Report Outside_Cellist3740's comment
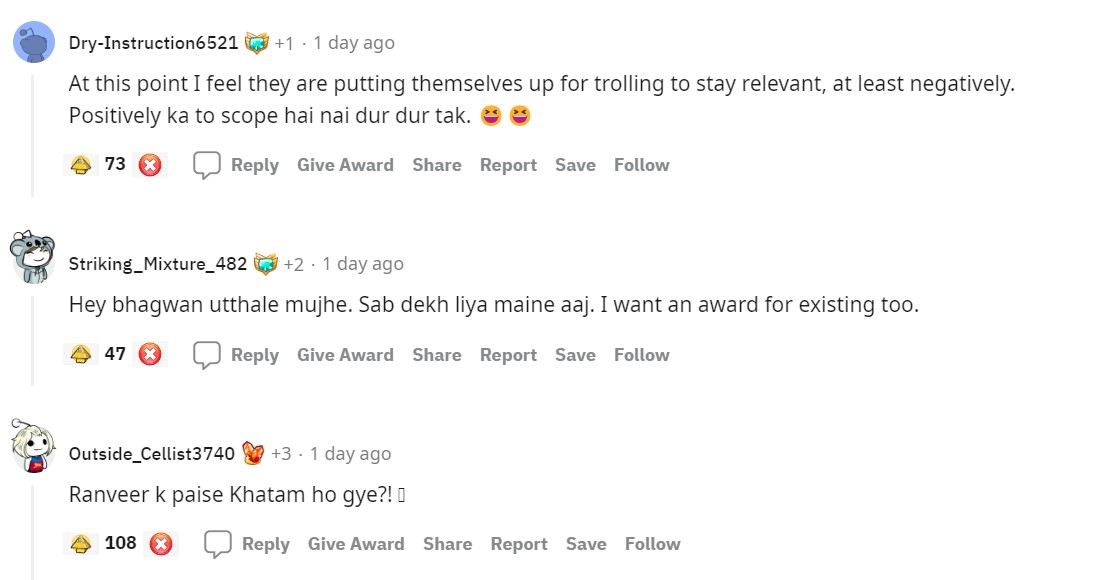Screen dimensions: 1102x580 [519, 543]
